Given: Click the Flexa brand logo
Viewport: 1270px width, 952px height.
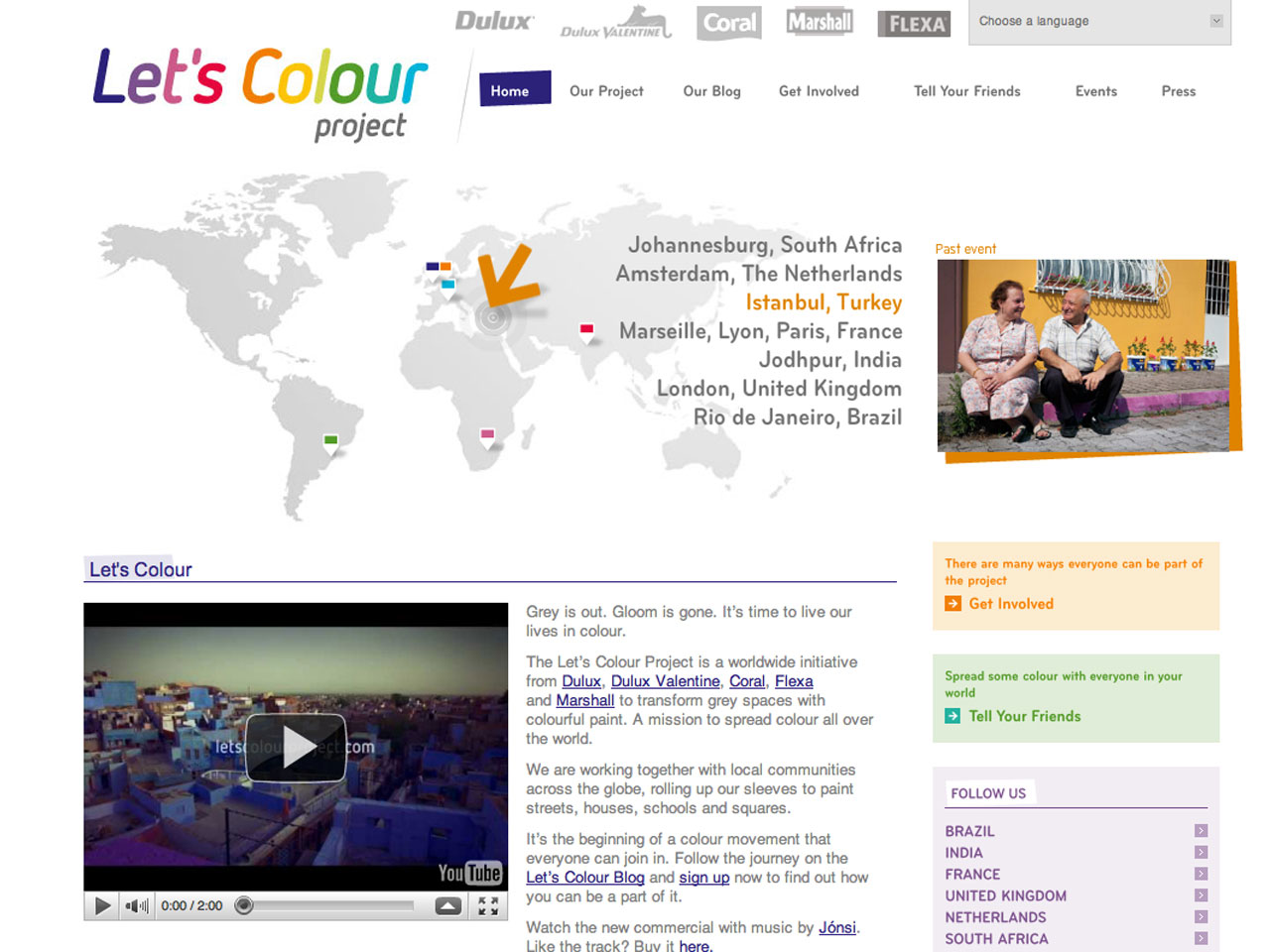Looking at the screenshot, I should pos(914,24).
